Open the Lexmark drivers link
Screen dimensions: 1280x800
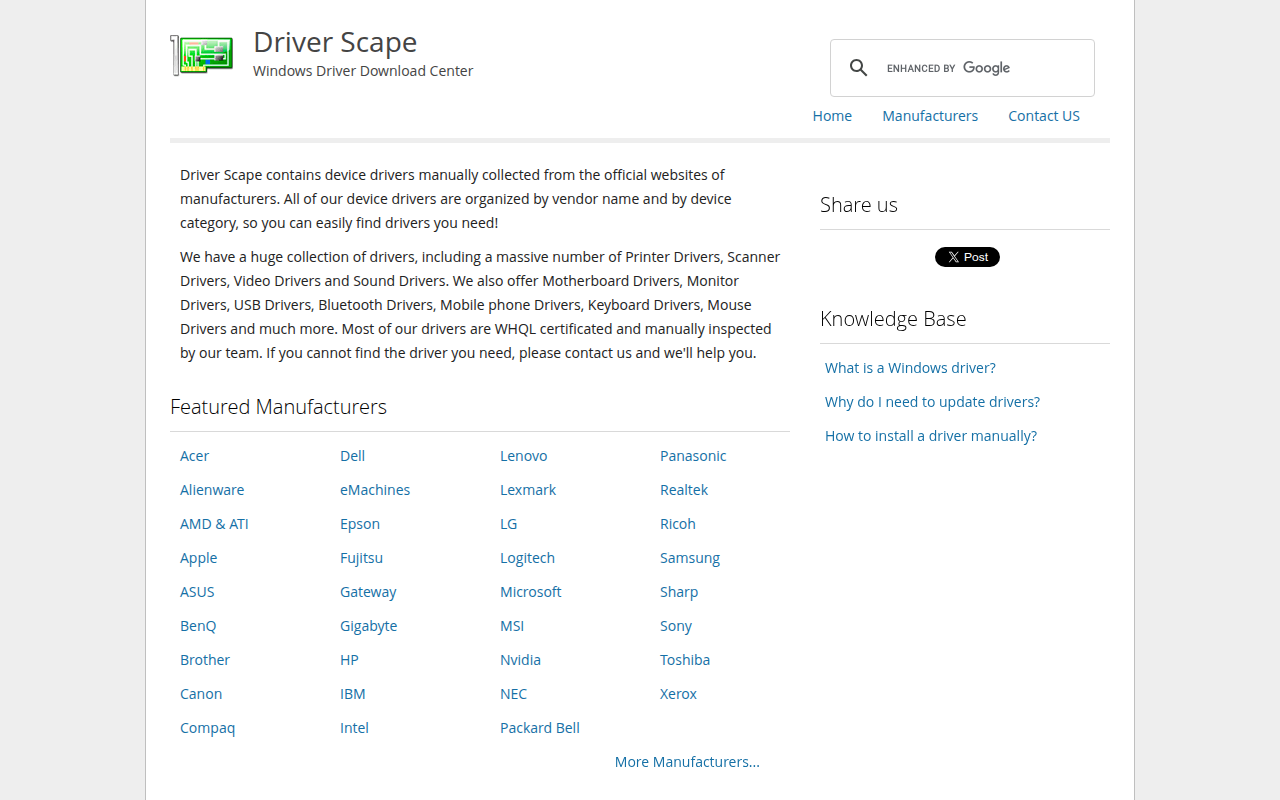[x=528, y=490]
